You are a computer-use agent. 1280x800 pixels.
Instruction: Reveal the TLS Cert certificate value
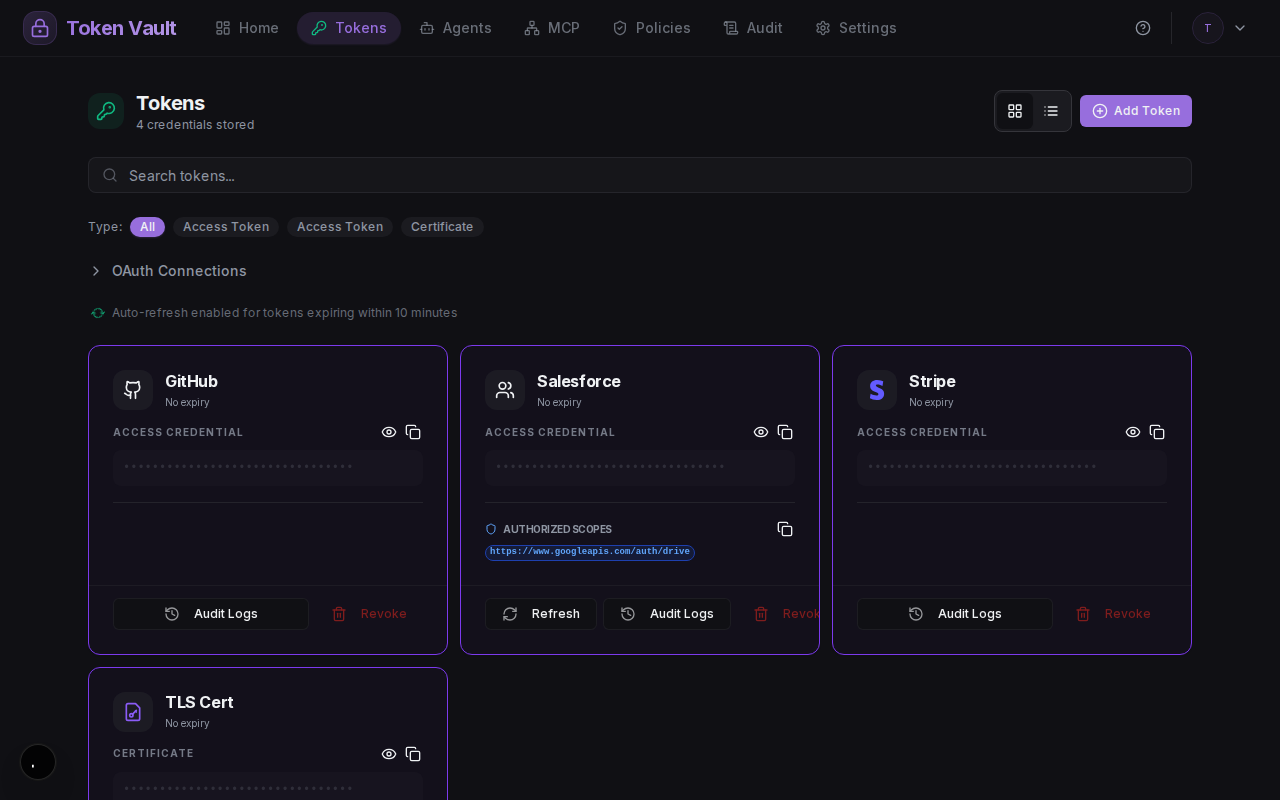tap(389, 754)
